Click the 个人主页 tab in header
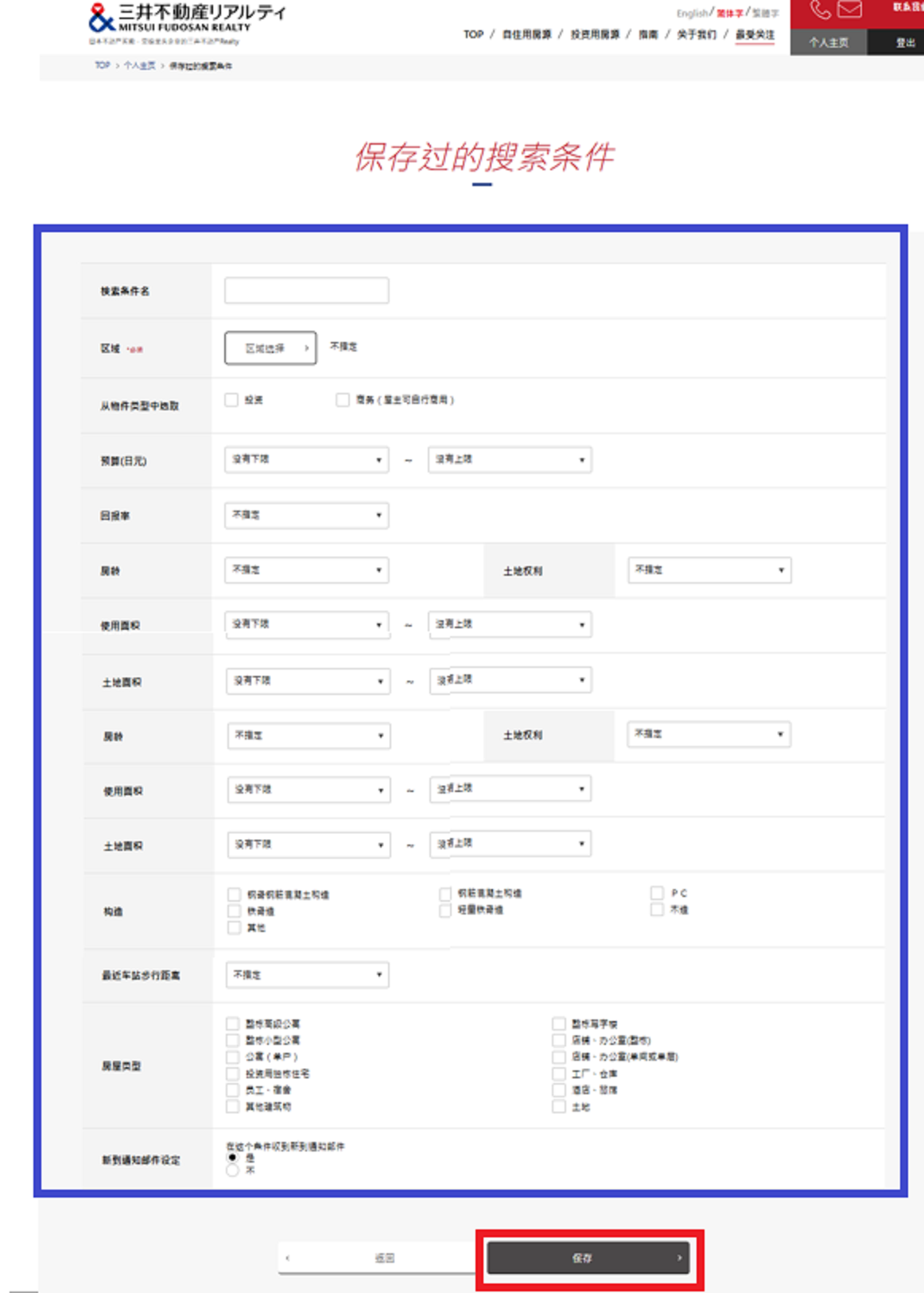This screenshot has height=1293, width=924. pos(828,43)
